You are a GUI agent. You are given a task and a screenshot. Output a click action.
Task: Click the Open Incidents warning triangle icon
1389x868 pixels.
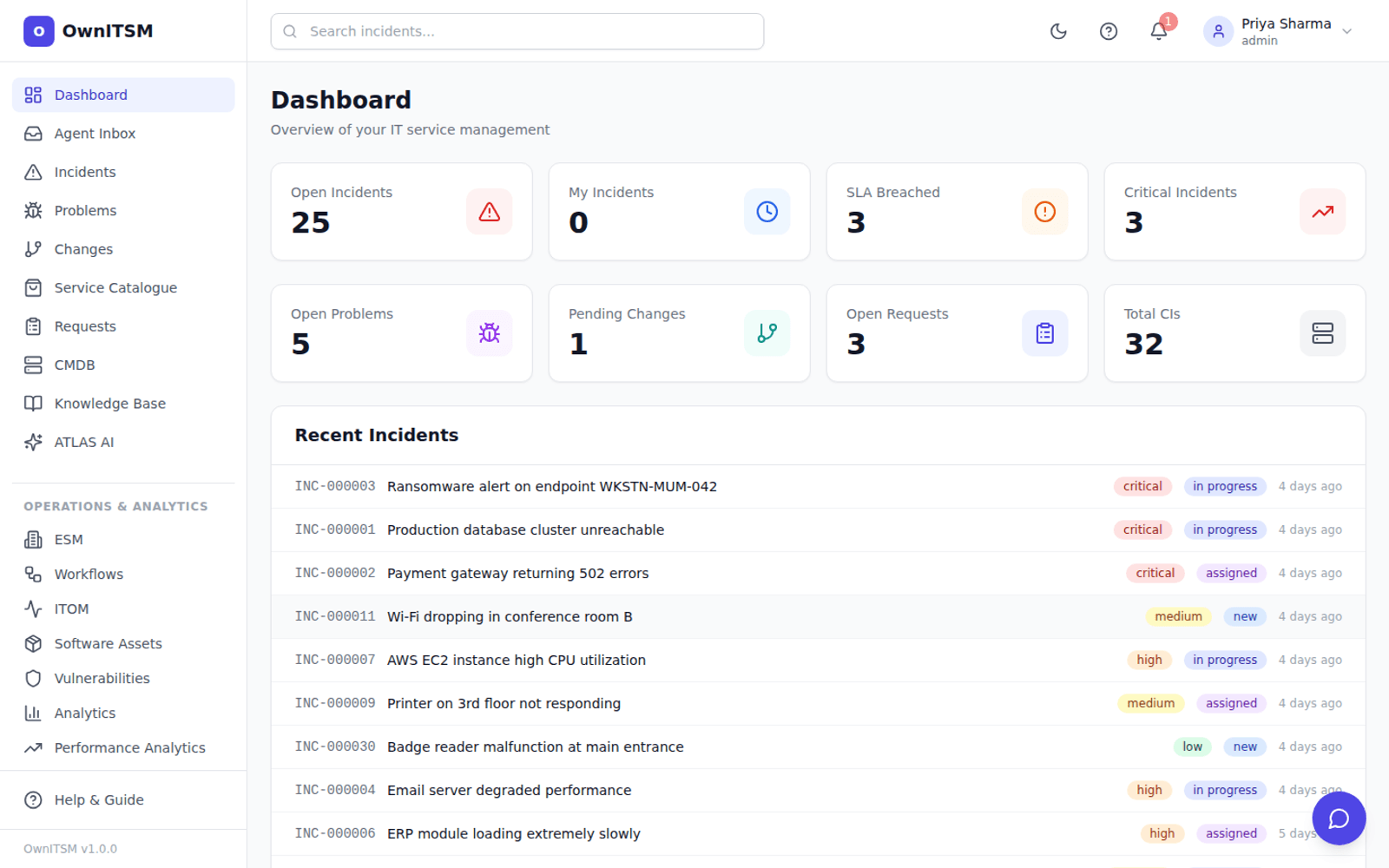pyautogui.click(x=490, y=212)
